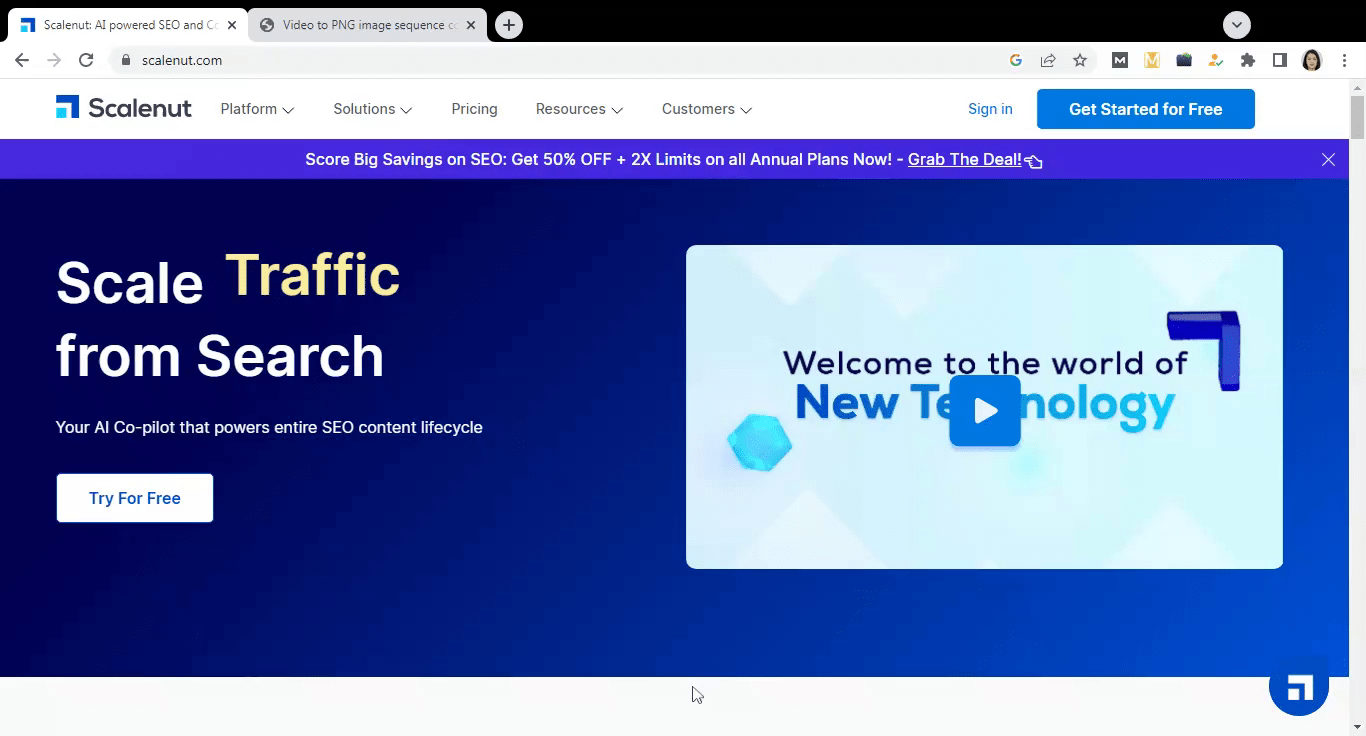The image size is (1366, 736).
Task: Toggle the browser side panel
Action: 1279,60
